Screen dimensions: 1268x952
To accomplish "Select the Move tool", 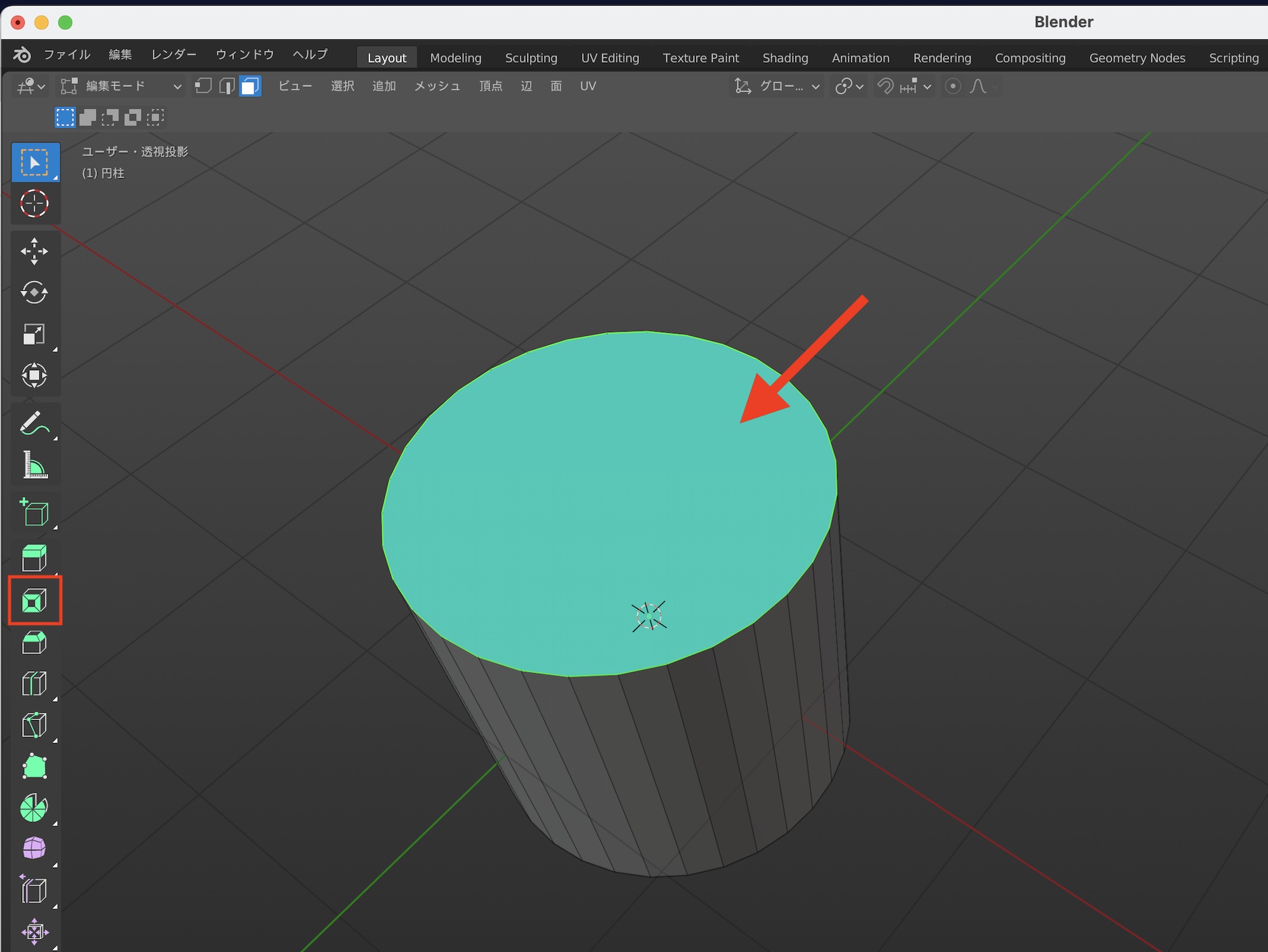I will click(x=34, y=252).
